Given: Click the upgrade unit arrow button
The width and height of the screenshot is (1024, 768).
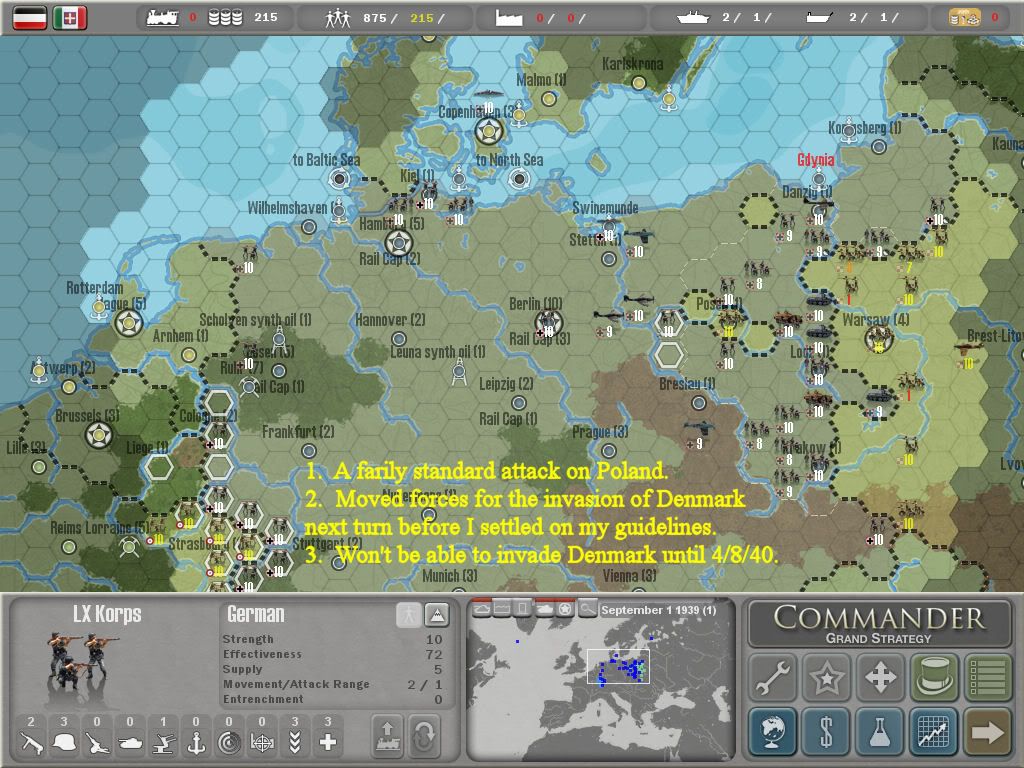Looking at the screenshot, I should point(388,737).
